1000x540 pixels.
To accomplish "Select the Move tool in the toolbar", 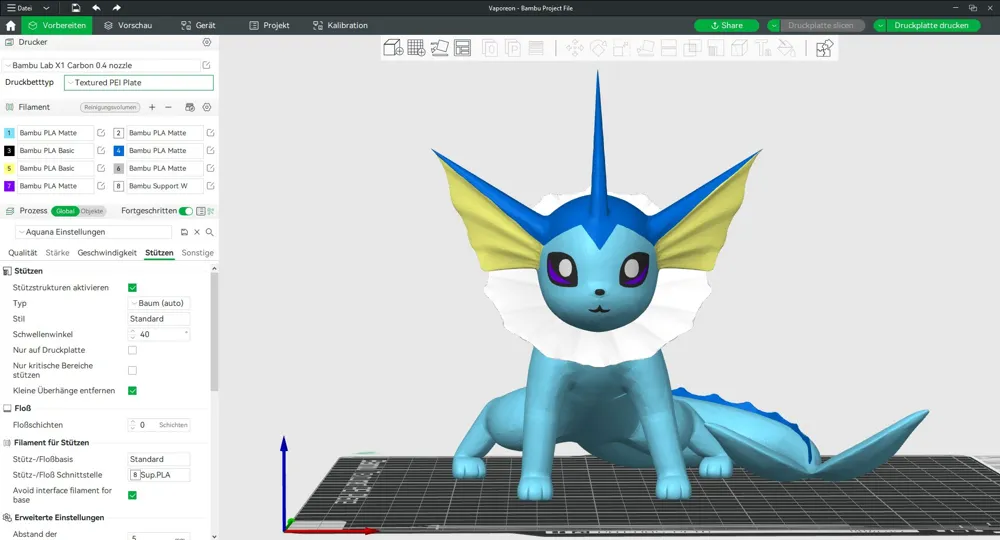I will tap(575, 48).
